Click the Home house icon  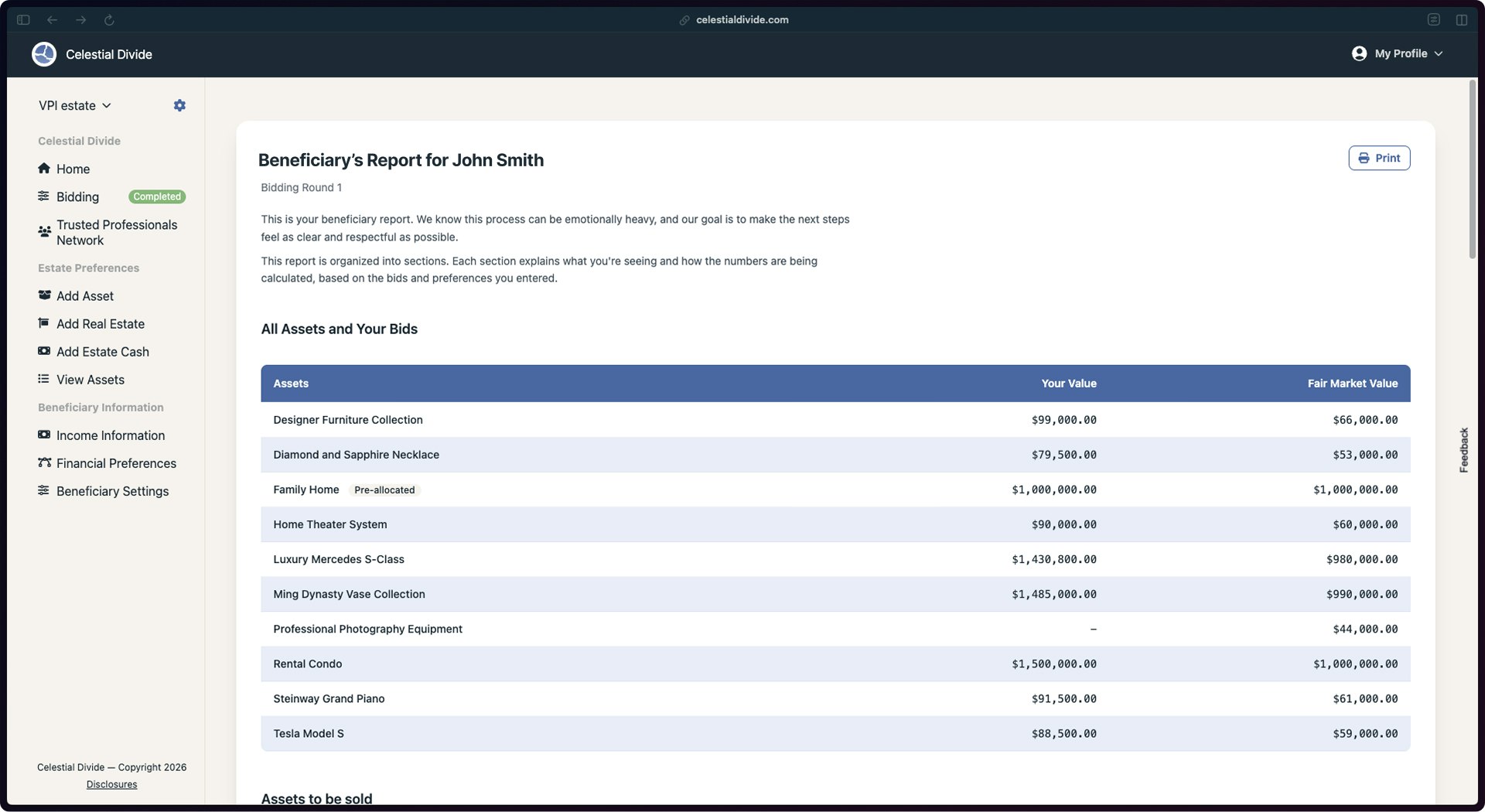(x=44, y=169)
